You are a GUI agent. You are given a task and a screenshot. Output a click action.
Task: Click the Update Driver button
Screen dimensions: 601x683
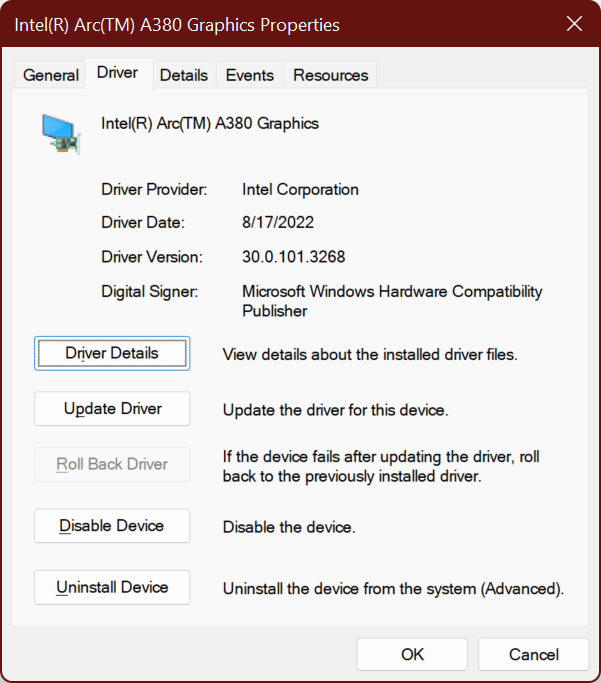pyautogui.click(x=112, y=409)
